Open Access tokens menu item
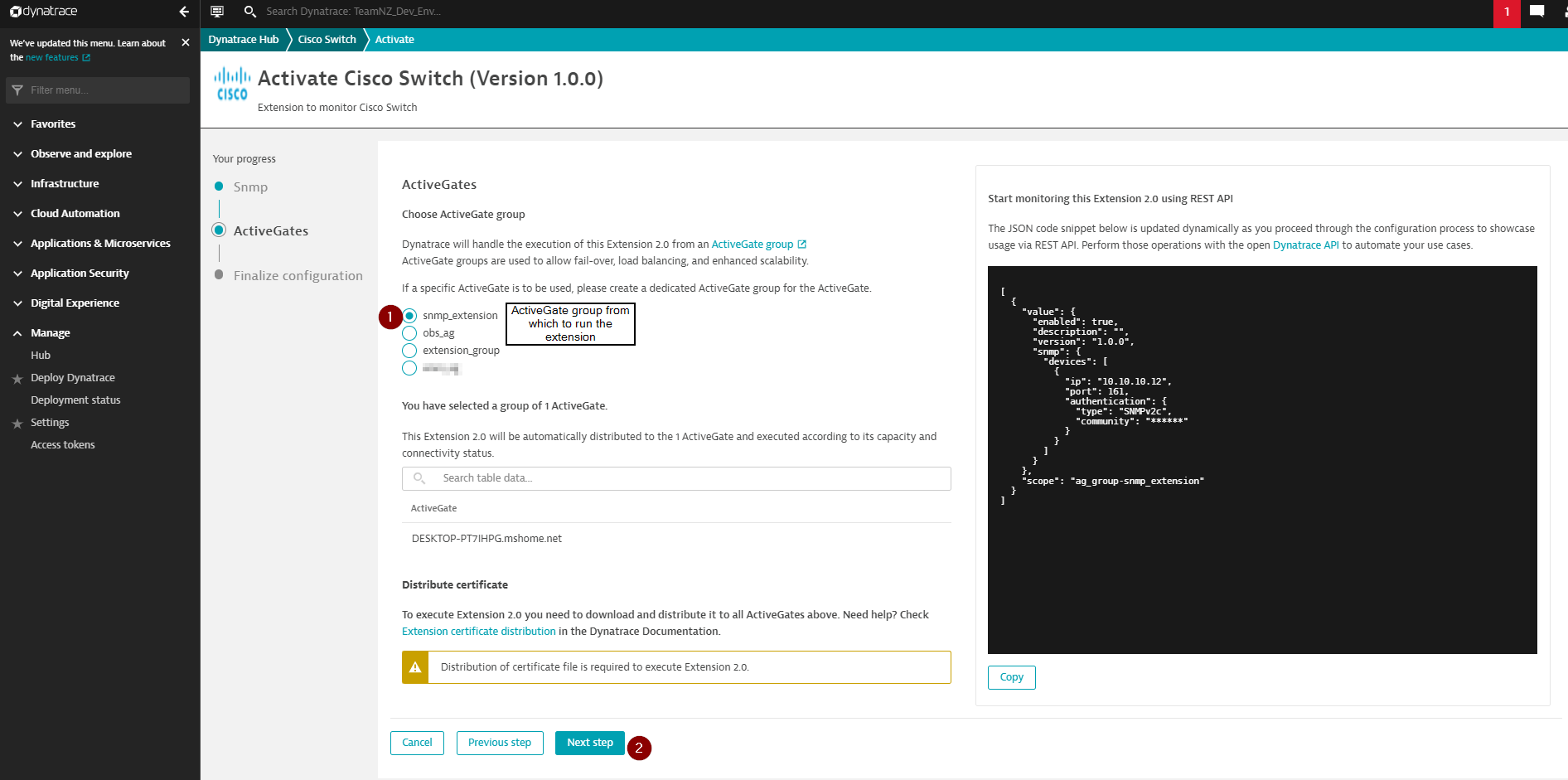Screen dimensions: 1568x780 coord(63,445)
